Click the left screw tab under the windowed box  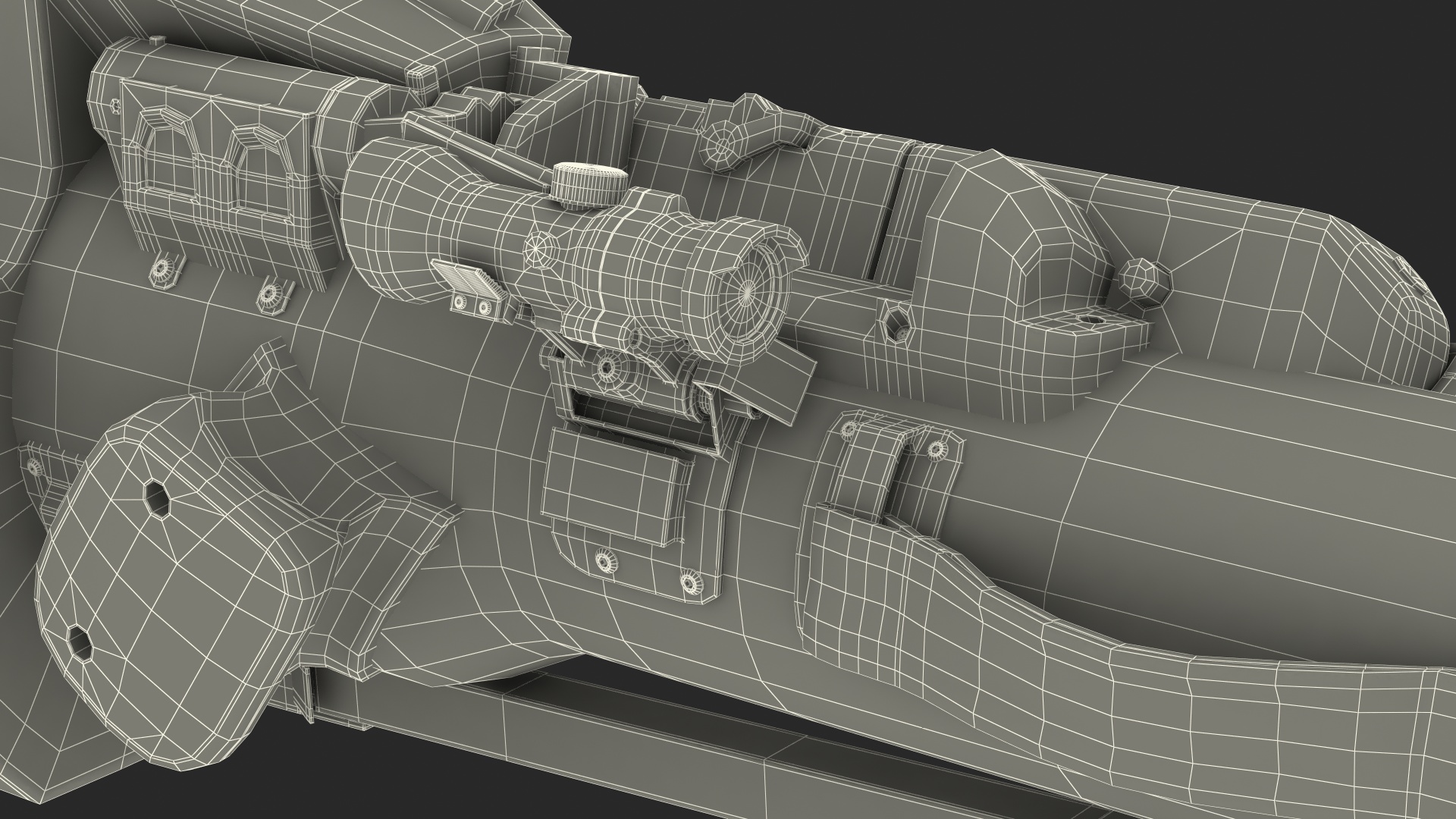point(163,271)
